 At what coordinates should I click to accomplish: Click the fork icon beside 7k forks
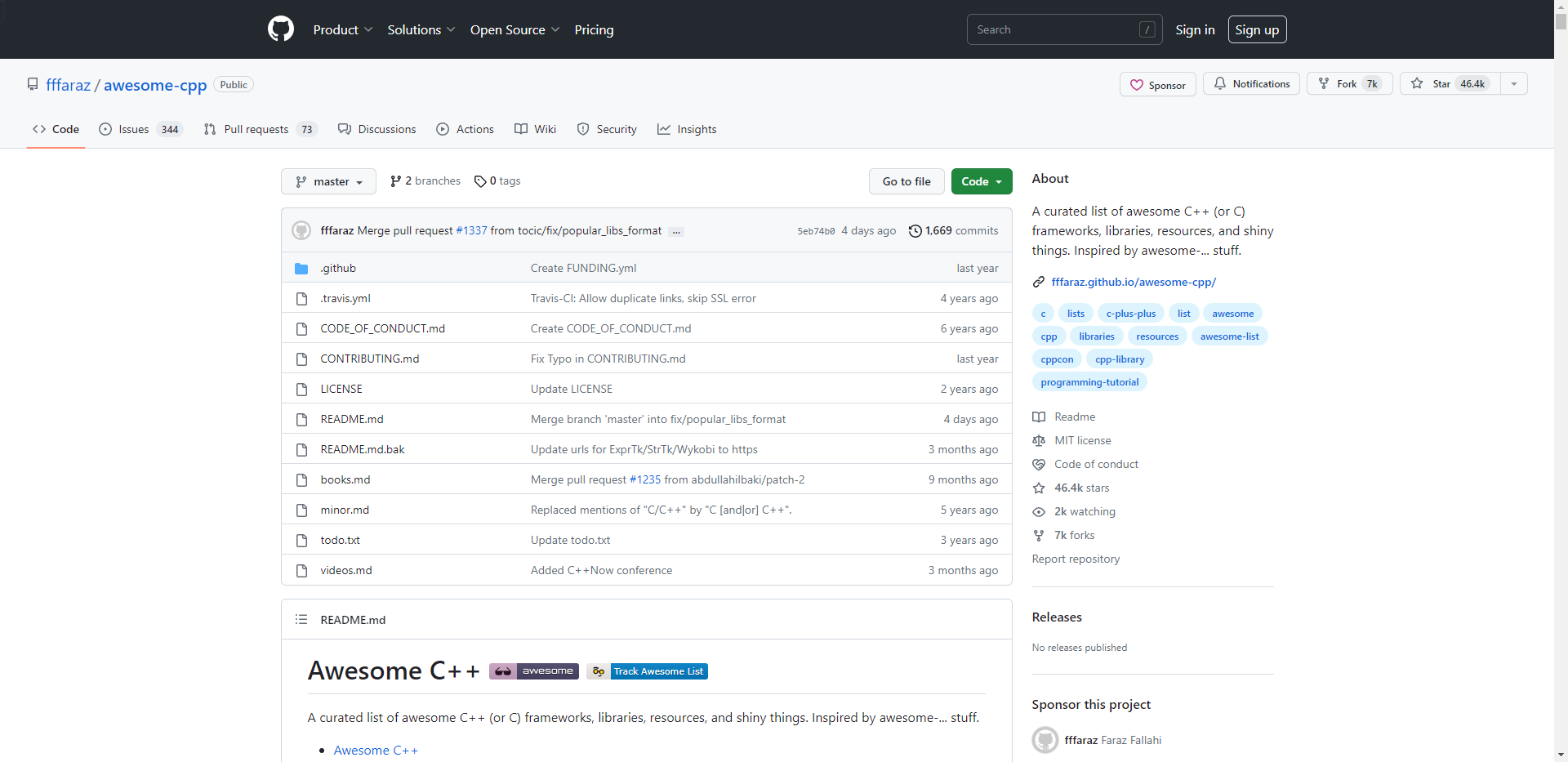coord(1039,536)
